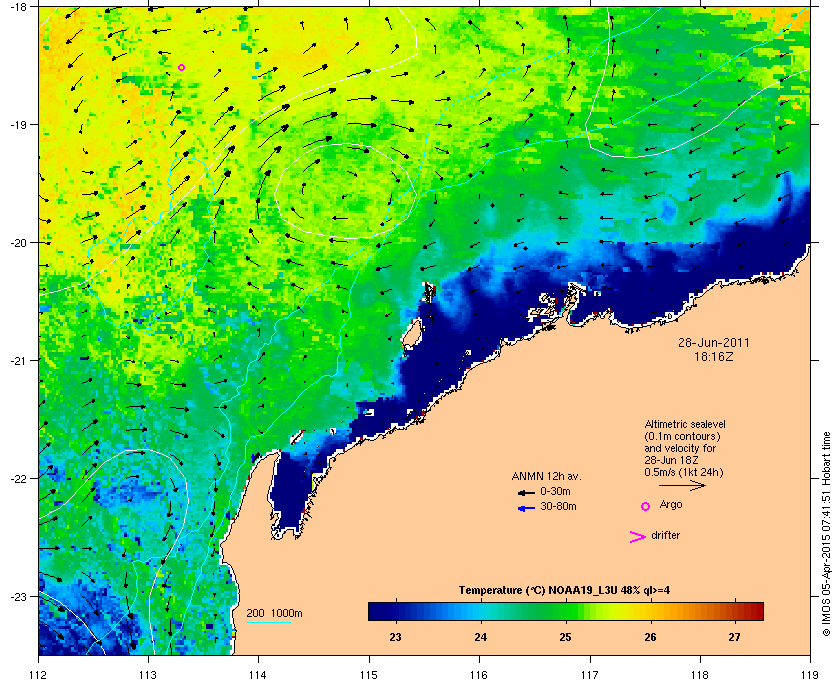Click the latitude axis label -22

19,479
